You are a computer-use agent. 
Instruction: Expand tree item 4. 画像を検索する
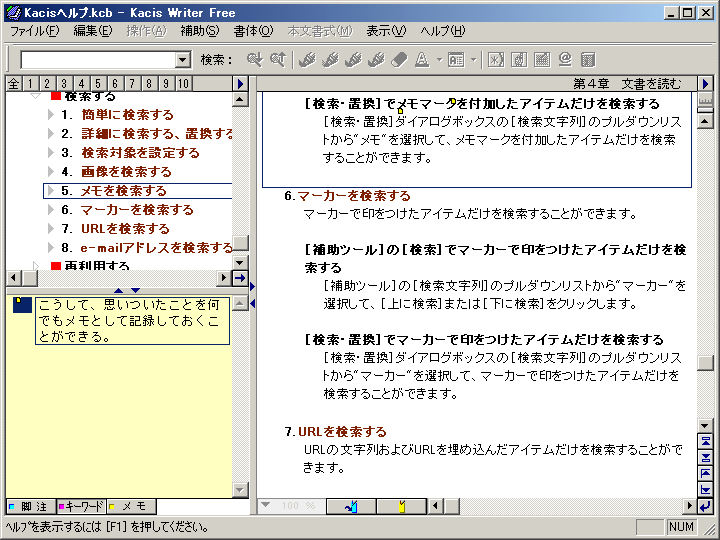(x=51, y=171)
